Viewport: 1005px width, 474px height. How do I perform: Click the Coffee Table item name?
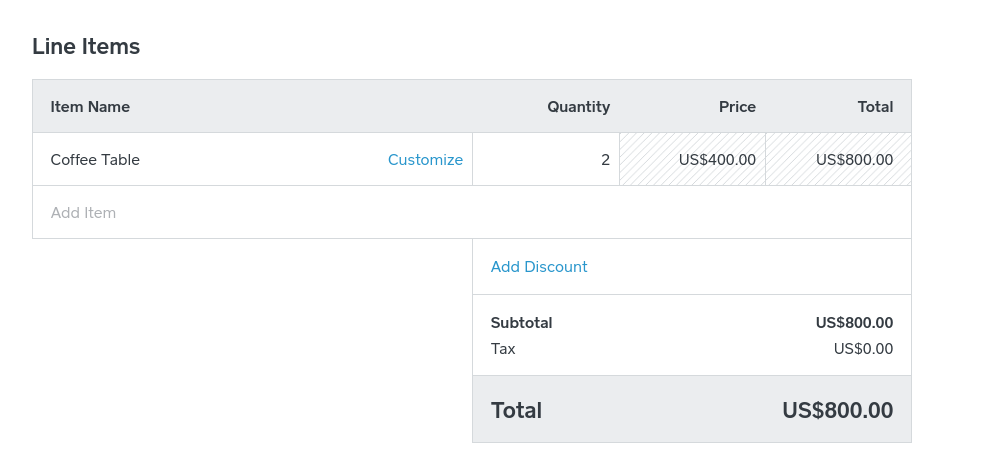(95, 160)
